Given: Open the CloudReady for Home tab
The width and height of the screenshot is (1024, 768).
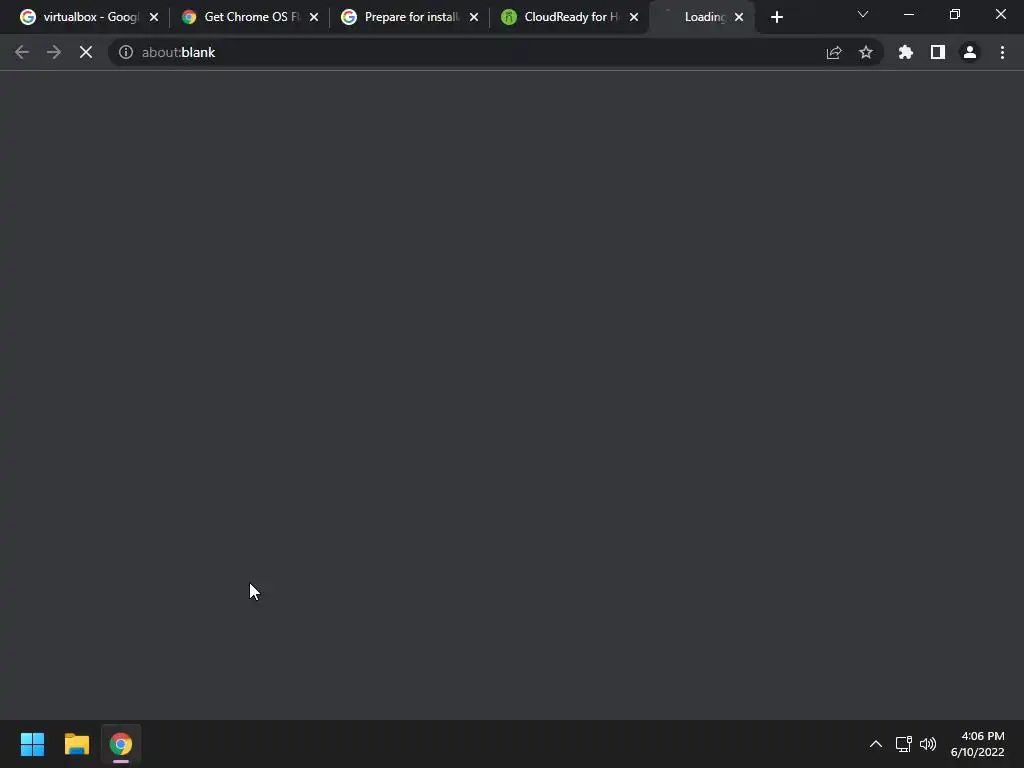Looking at the screenshot, I should point(571,17).
